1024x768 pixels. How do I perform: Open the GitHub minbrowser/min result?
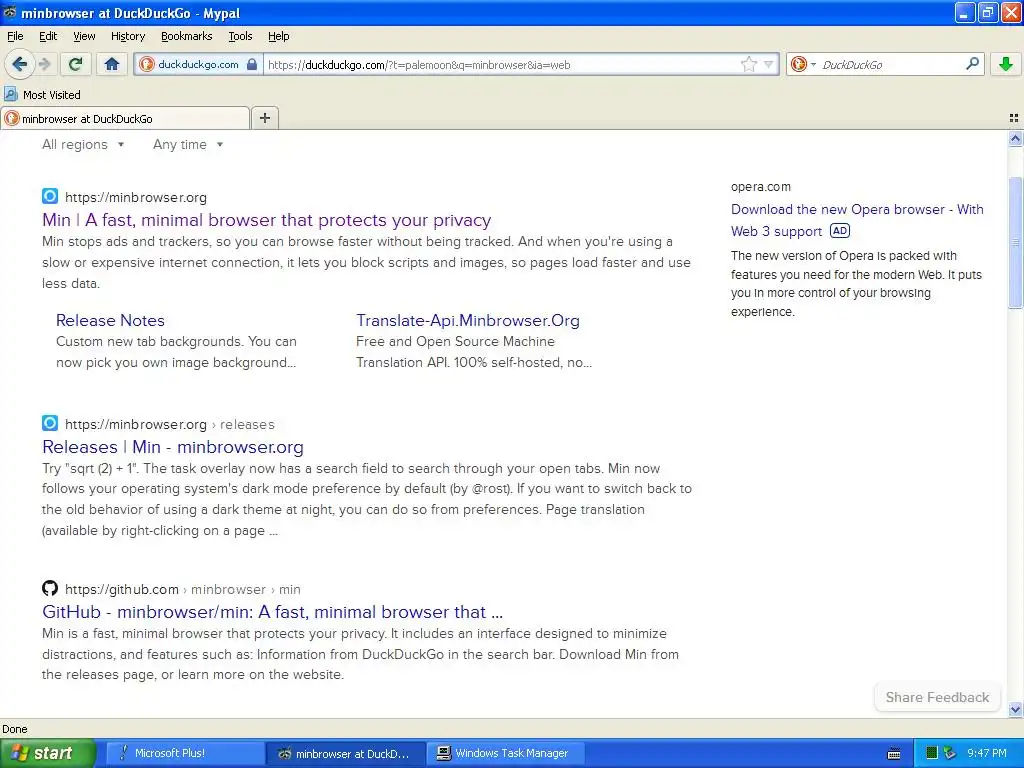point(272,612)
